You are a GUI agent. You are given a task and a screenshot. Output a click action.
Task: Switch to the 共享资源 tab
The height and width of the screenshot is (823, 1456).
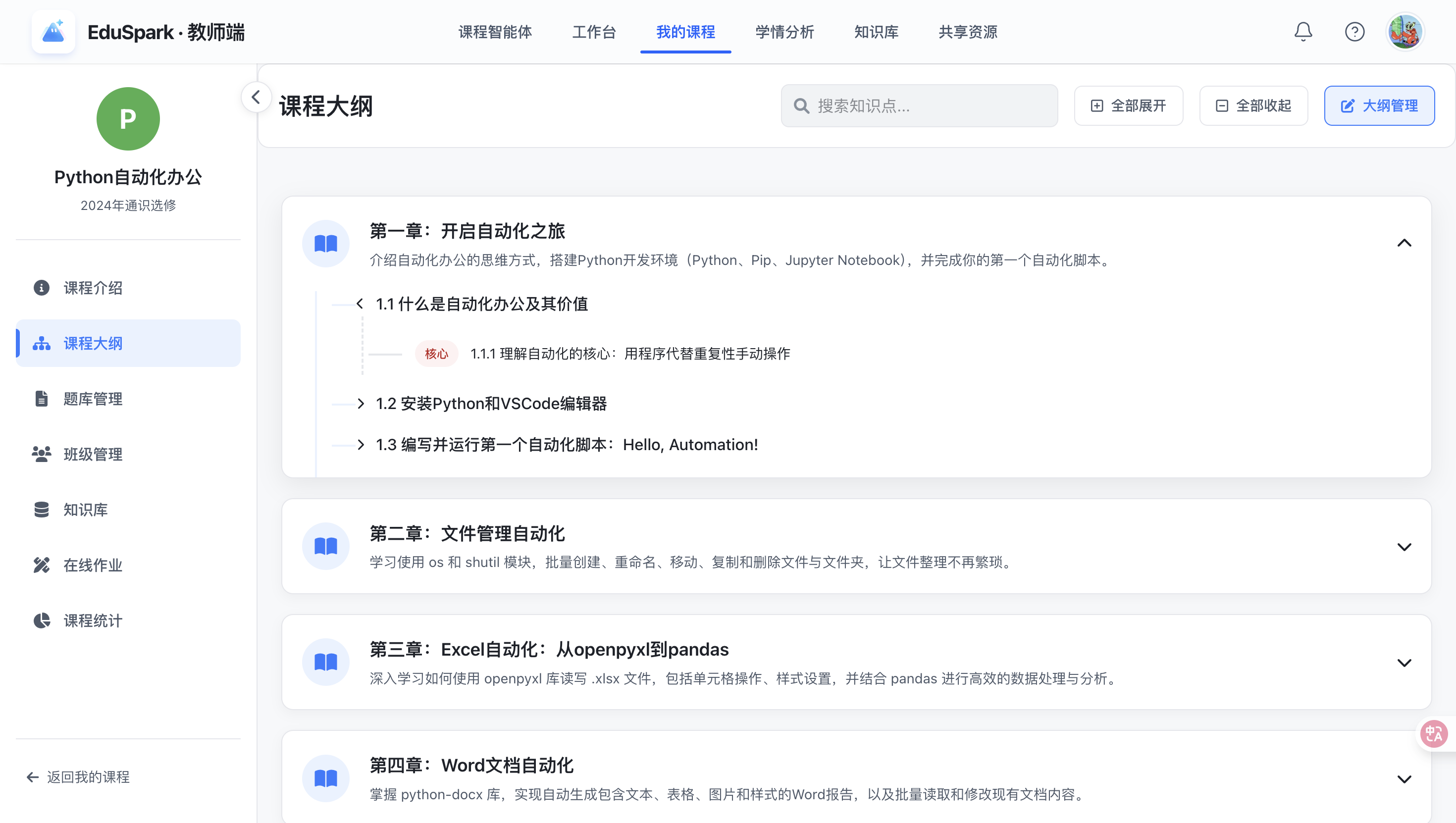pyautogui.click(x=968, y=32)
